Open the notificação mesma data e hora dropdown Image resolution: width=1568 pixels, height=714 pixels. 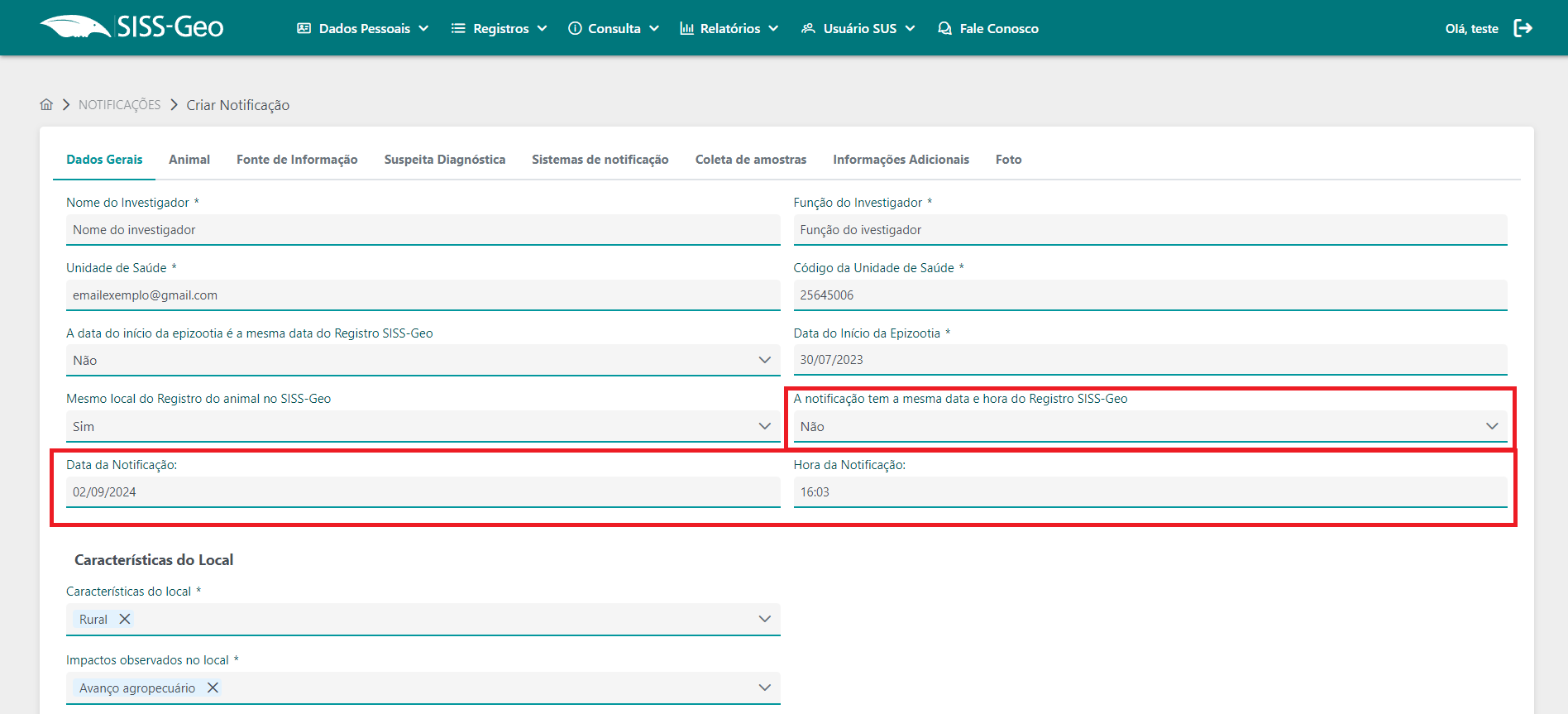(x=1150, y=426)
